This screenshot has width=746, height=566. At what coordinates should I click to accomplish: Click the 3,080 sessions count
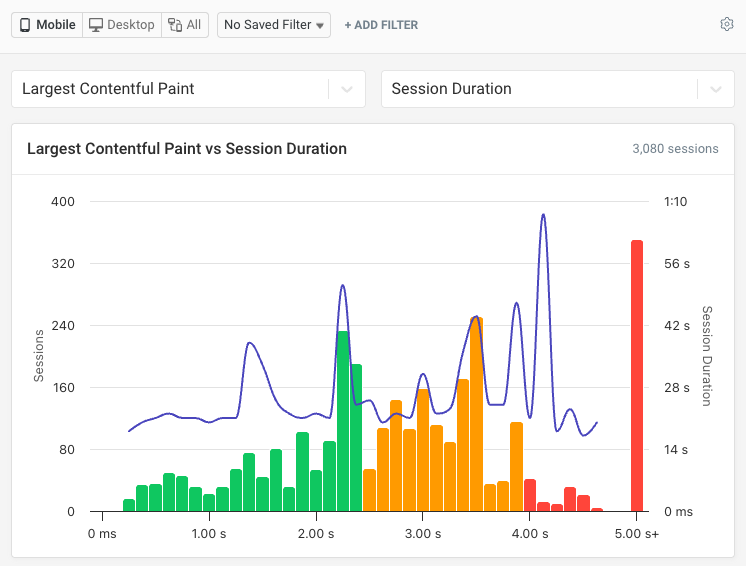(675, 149)
